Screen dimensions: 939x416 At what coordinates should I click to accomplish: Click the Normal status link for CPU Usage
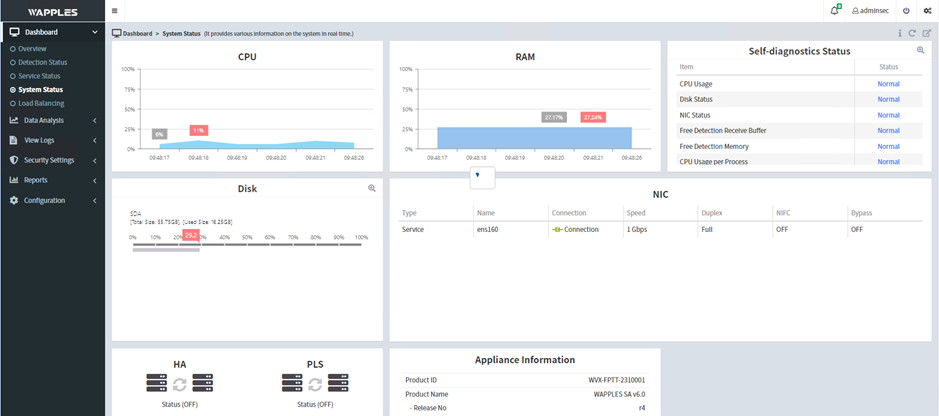tap(888, 84)
